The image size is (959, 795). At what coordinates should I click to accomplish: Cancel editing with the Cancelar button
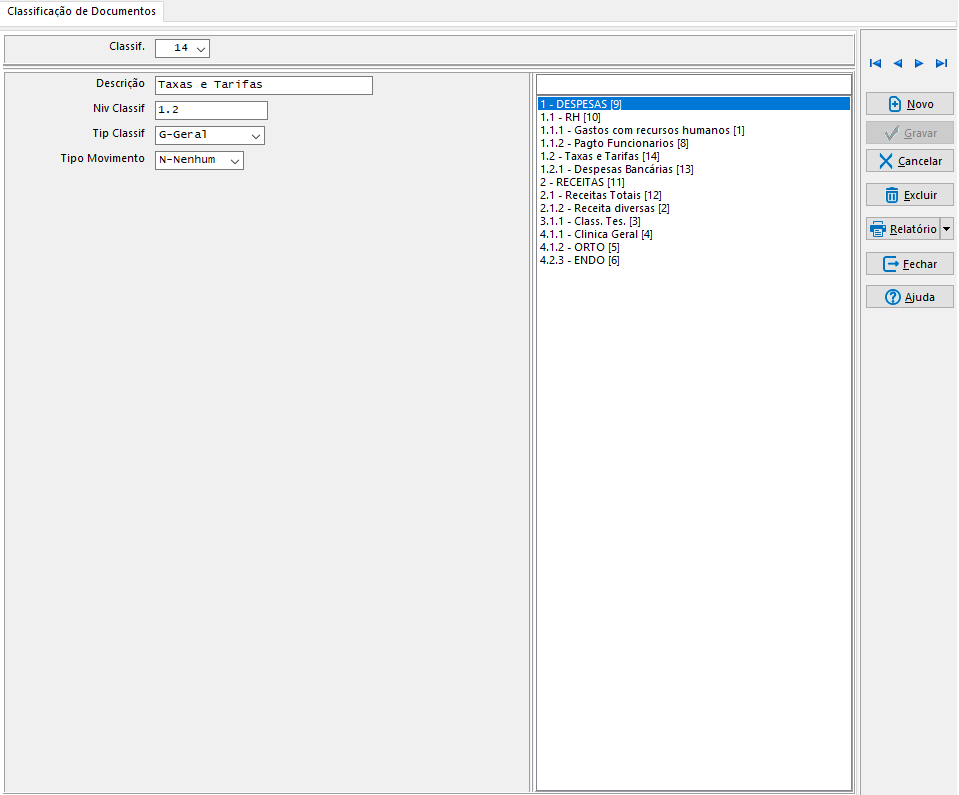tap(909, 161)
